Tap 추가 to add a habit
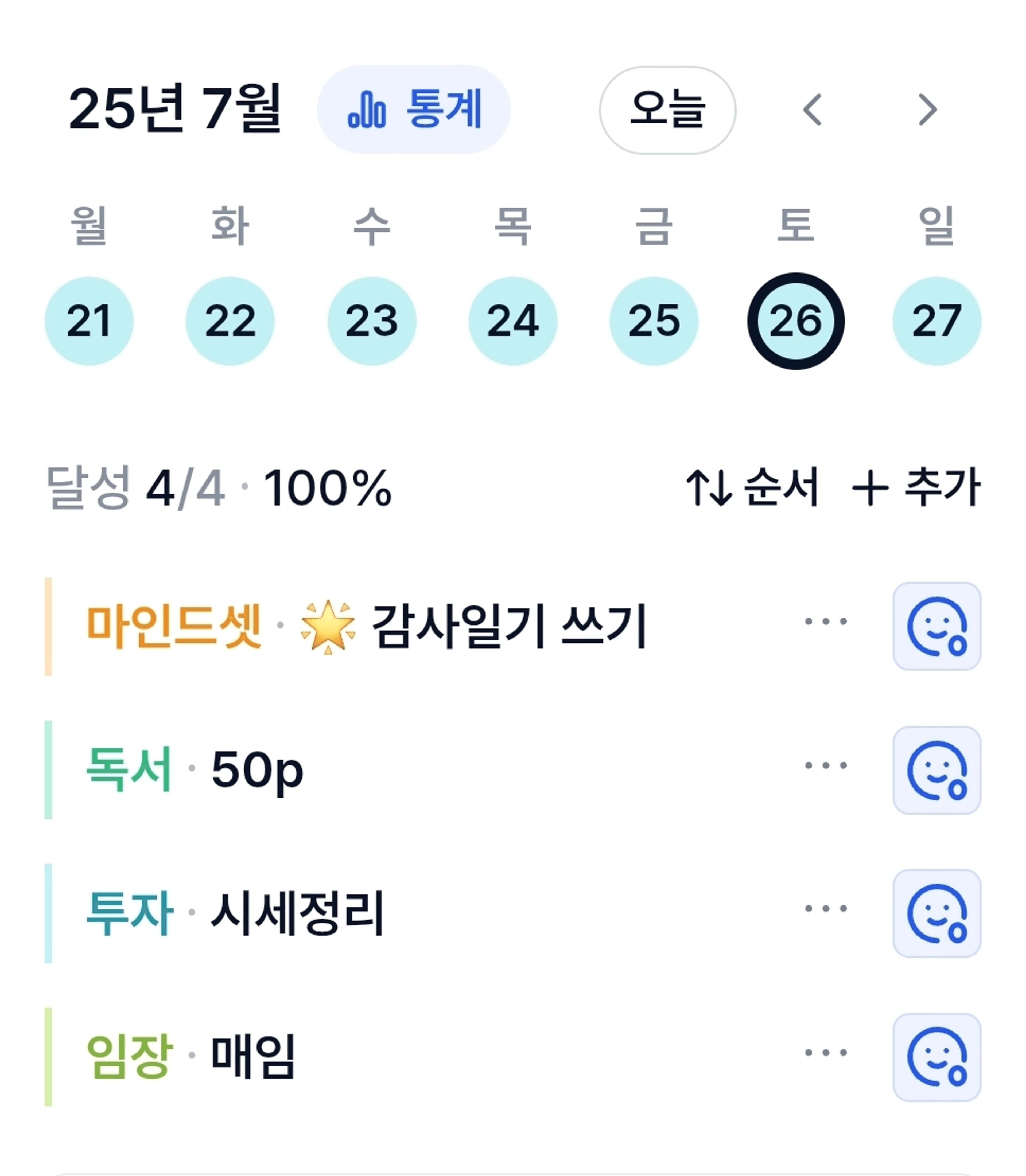The width and height of the screenshot is (1026, 1176). pos(916,487)
